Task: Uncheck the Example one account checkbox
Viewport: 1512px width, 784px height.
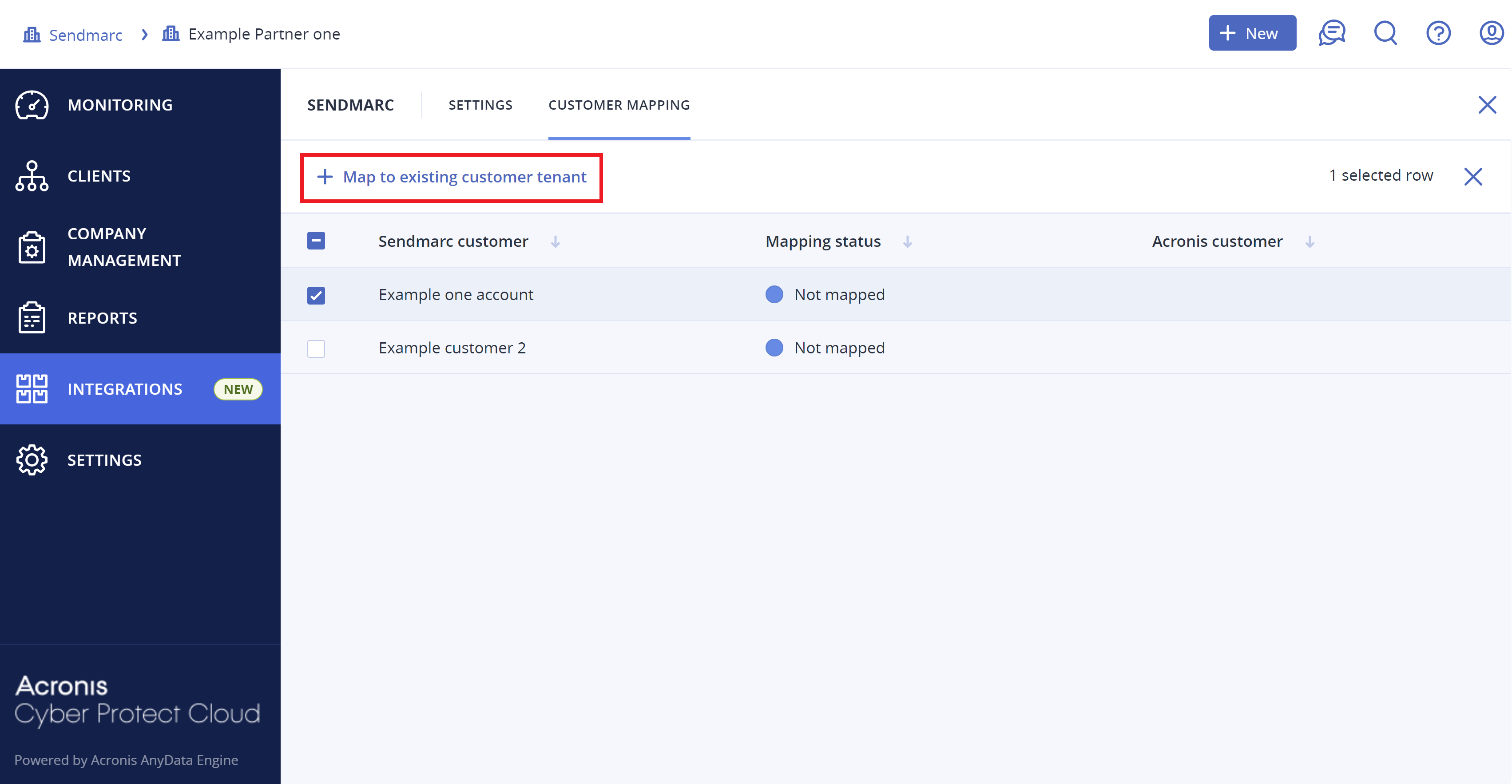Action: click(316, 295)
